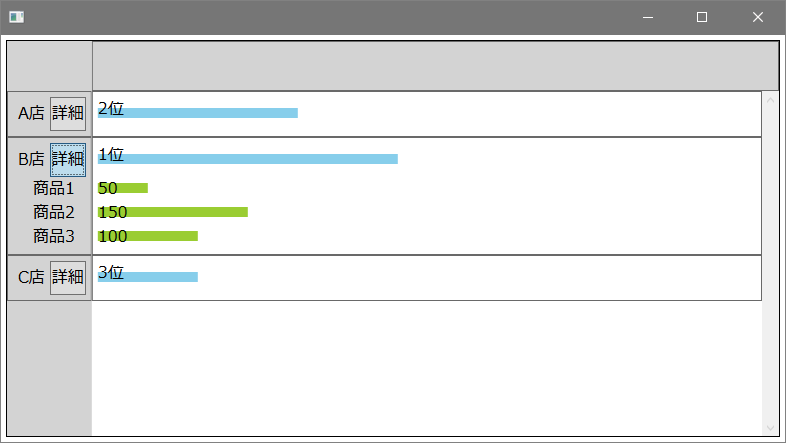Click the green bar showing 50
Image resolution: width=786 pixels, height=443 pixels.
pyautogui.click(x=123, y=188)
